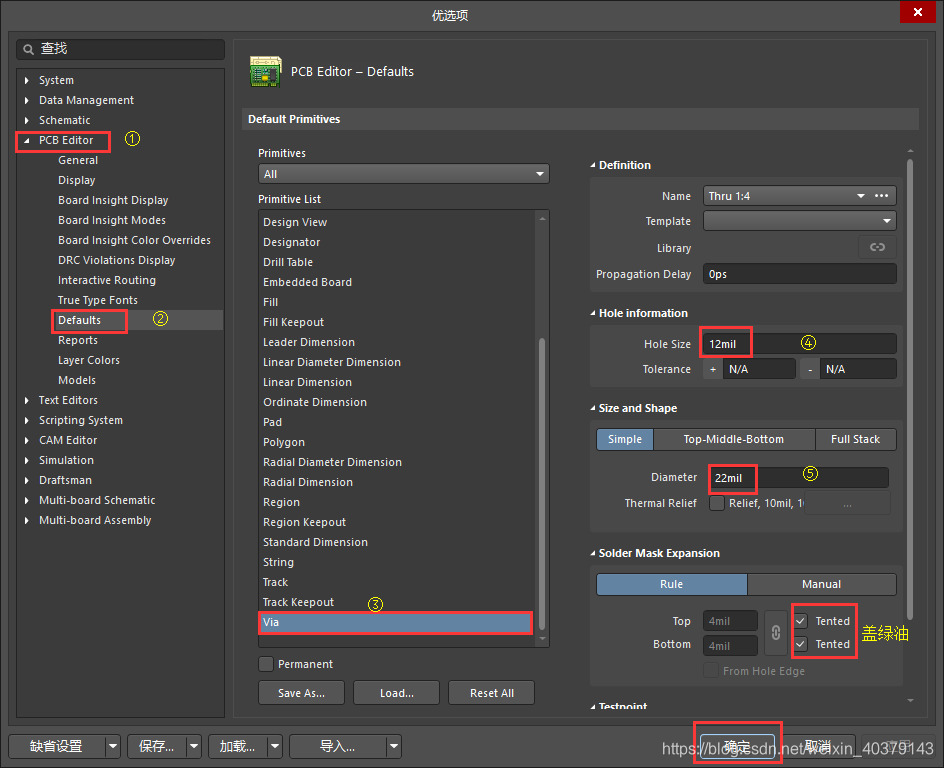Expand the Text Editors node
Screen dimensions: 944x768
point(26,400)
